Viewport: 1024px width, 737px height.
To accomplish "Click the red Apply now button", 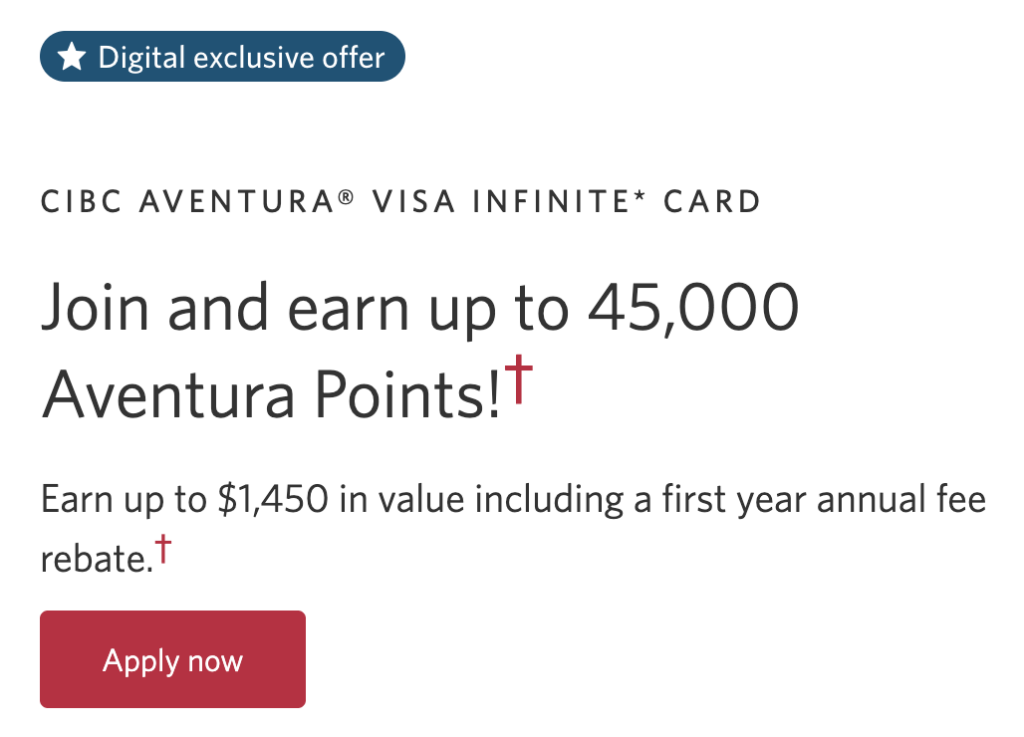I will pos(173,659).
